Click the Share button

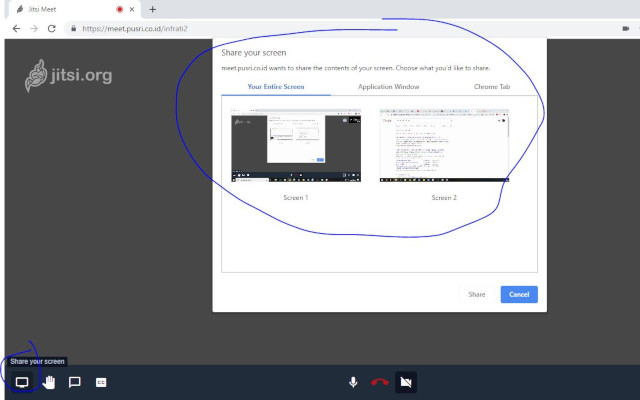477,294
